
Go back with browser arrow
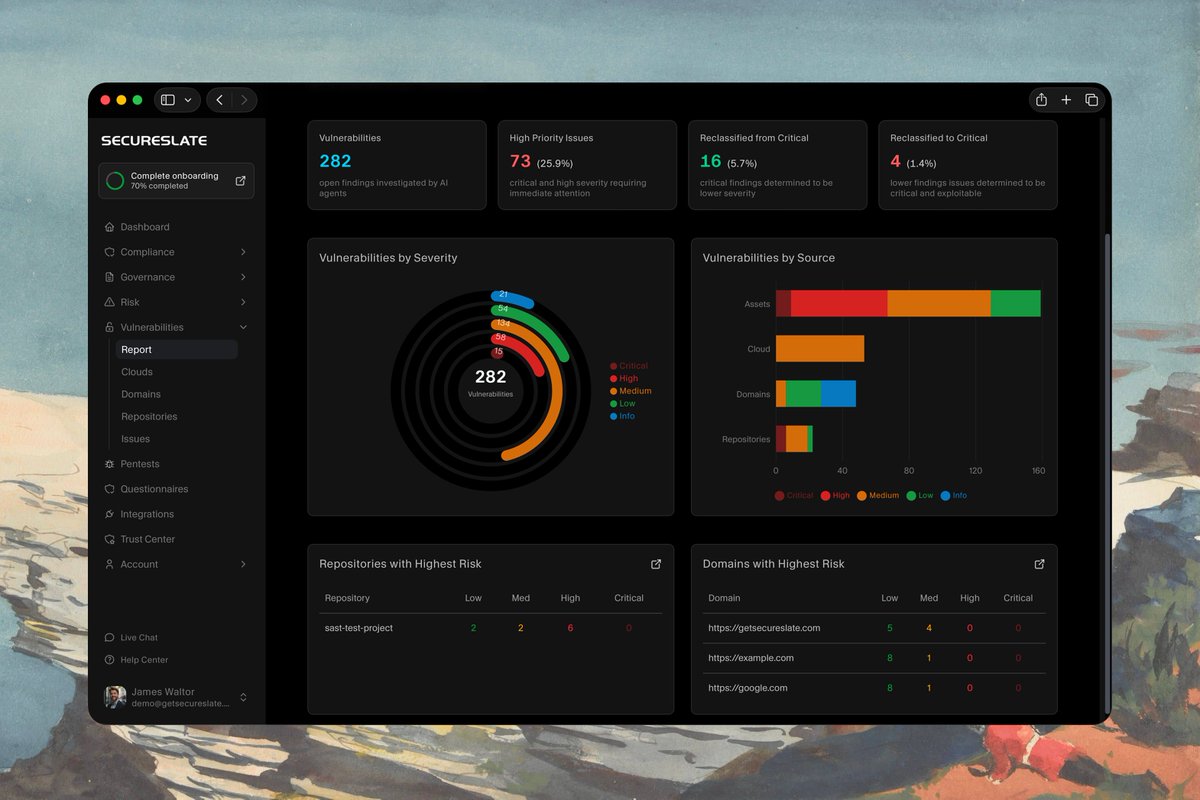(x=220, y=100)
